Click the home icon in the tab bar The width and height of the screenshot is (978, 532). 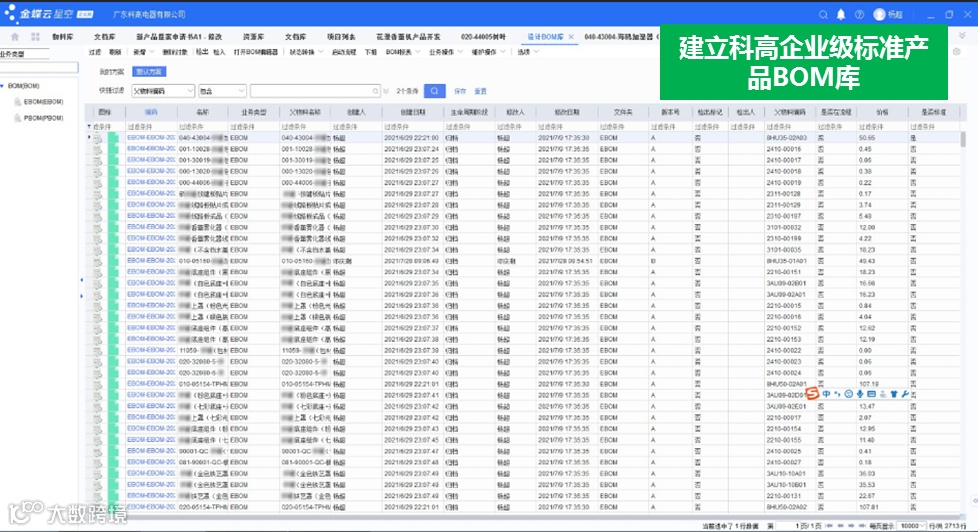15,37
